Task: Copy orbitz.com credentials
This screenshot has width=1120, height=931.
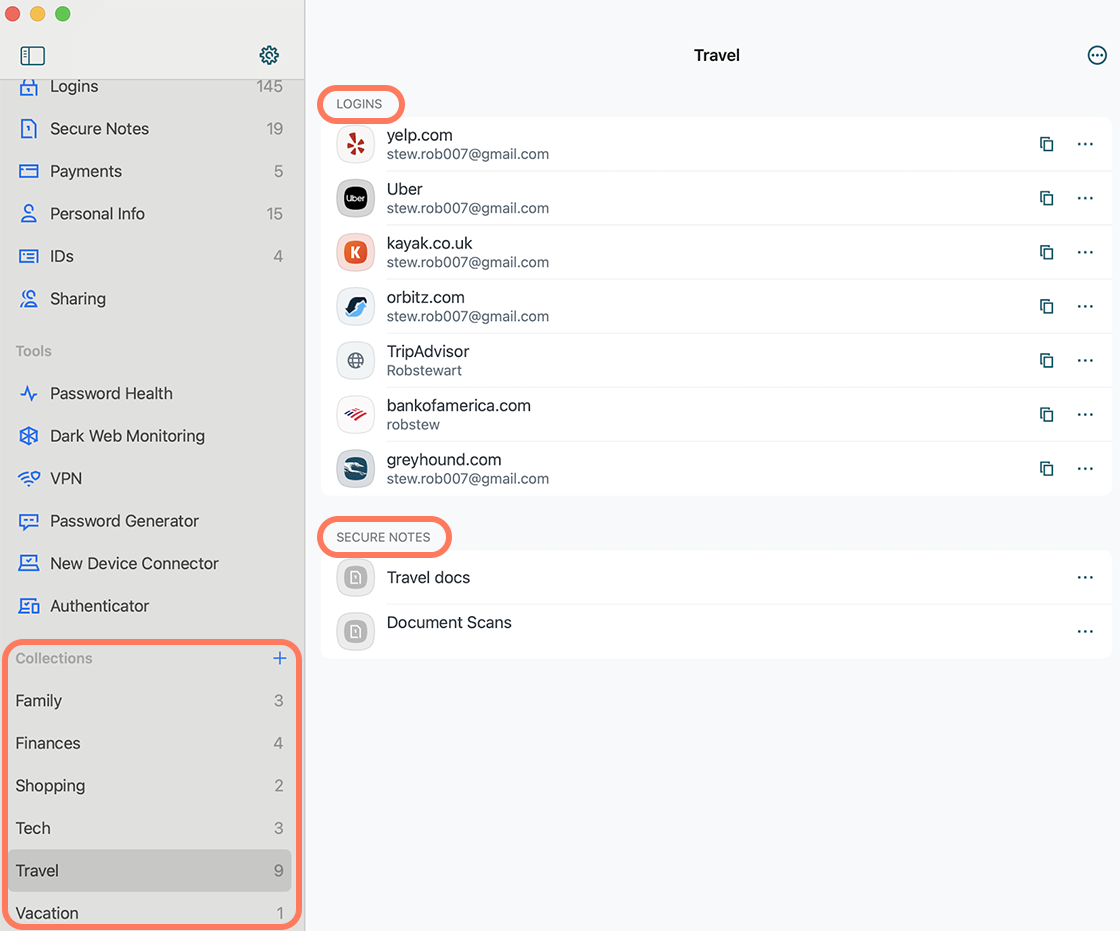Action: (x=1046, y=307)
